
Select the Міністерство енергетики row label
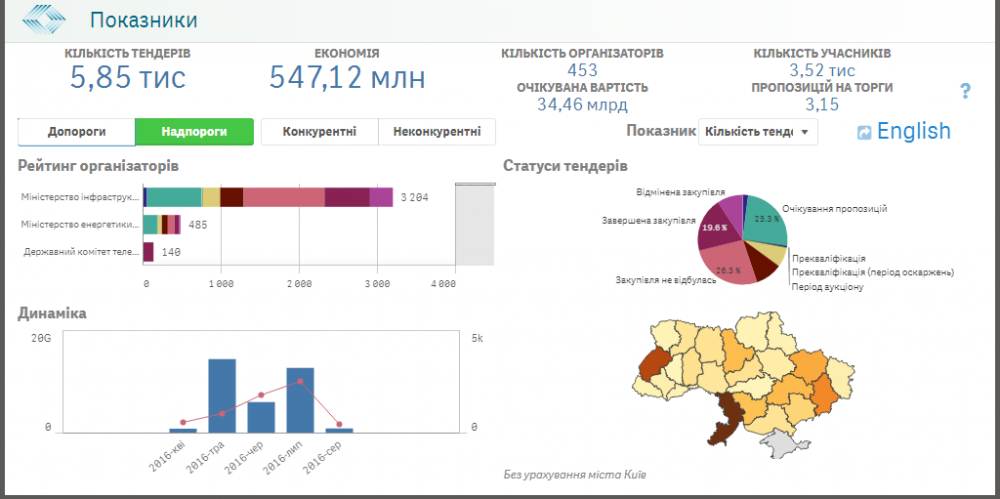point(80,225)
